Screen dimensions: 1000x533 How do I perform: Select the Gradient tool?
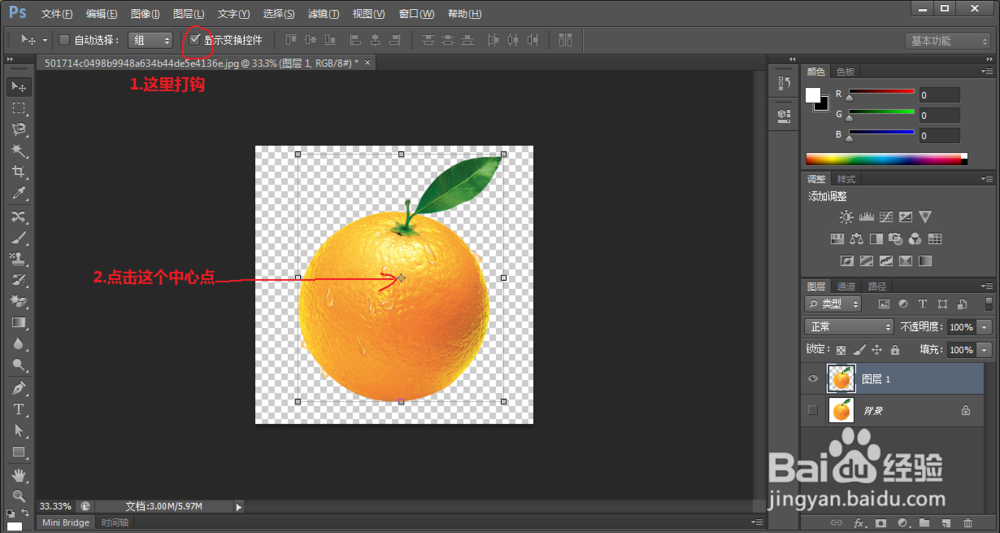click(18, 322)
